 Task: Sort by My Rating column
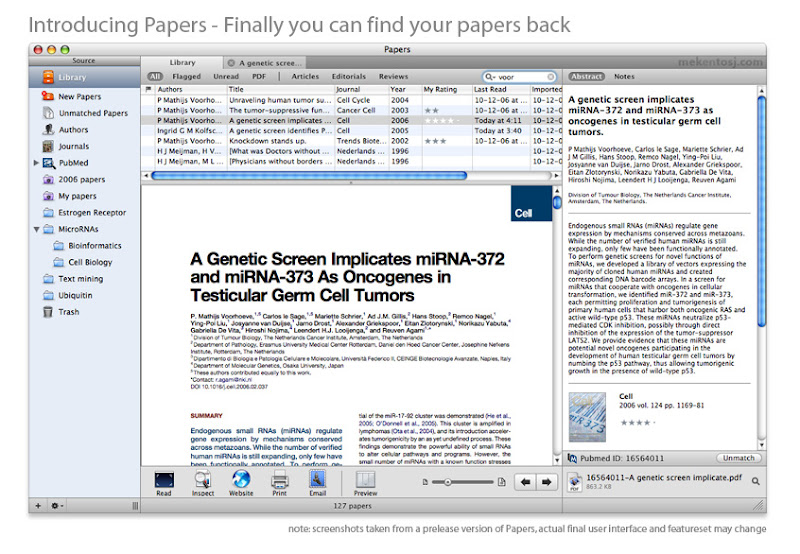pyautogui.click(x=447, y=89)
